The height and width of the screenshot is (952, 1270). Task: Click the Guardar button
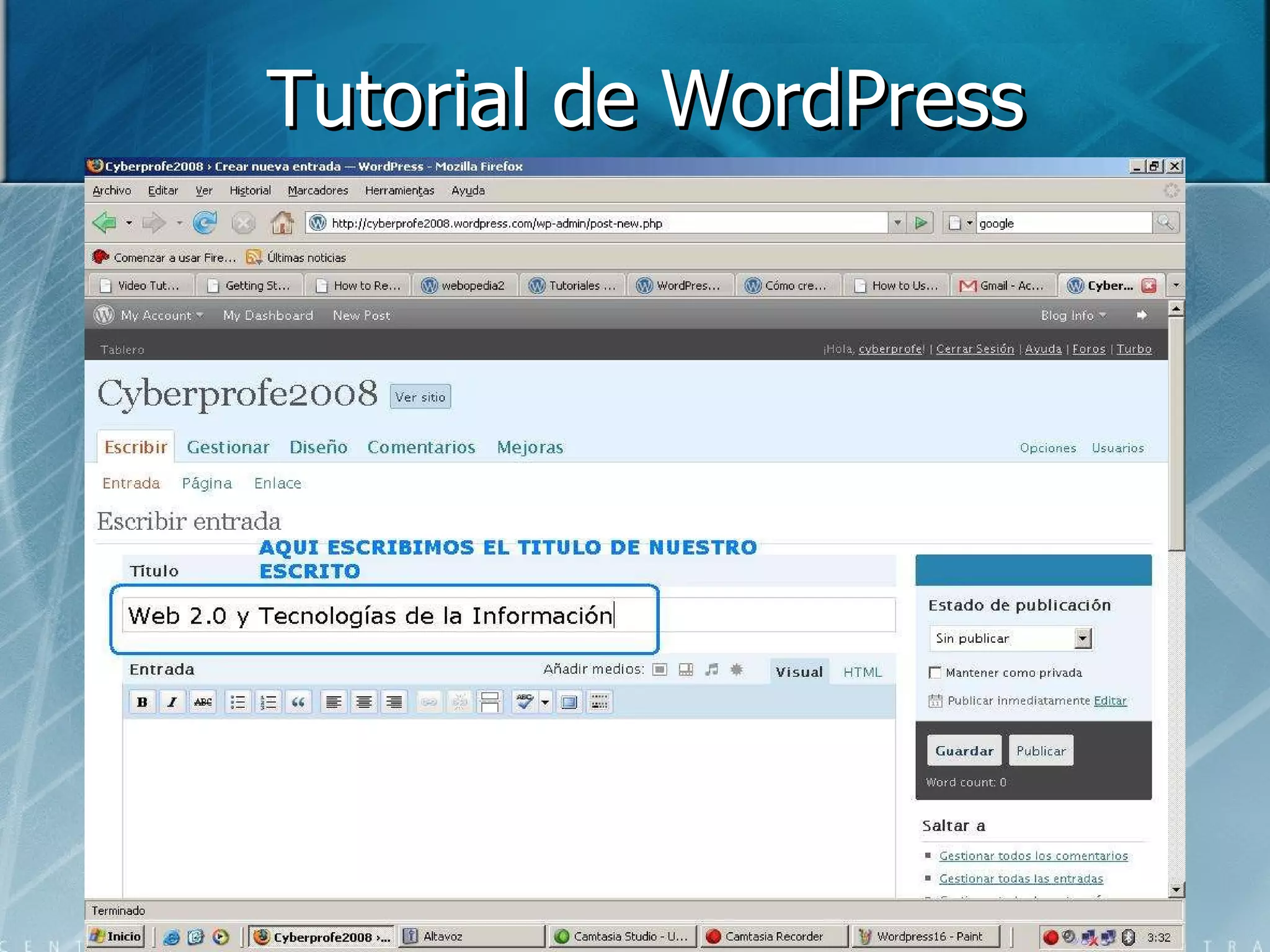tap(964, 751)
